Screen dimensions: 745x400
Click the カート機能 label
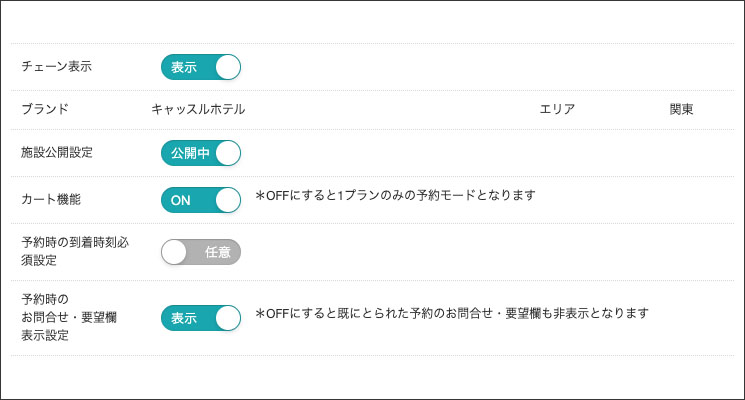coord(51,199)
